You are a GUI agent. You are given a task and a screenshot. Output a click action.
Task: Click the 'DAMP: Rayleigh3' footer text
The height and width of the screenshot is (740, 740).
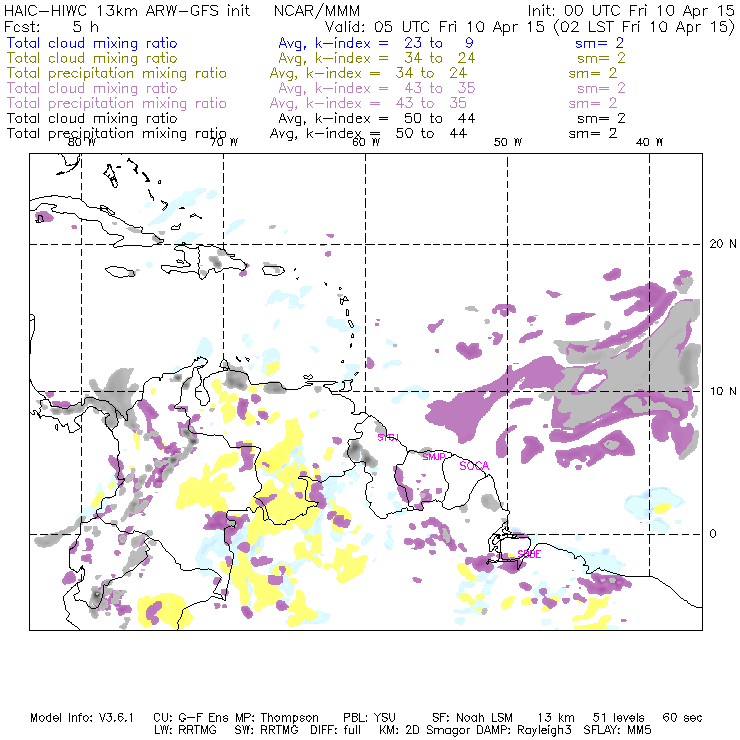[x=522, y=730]
